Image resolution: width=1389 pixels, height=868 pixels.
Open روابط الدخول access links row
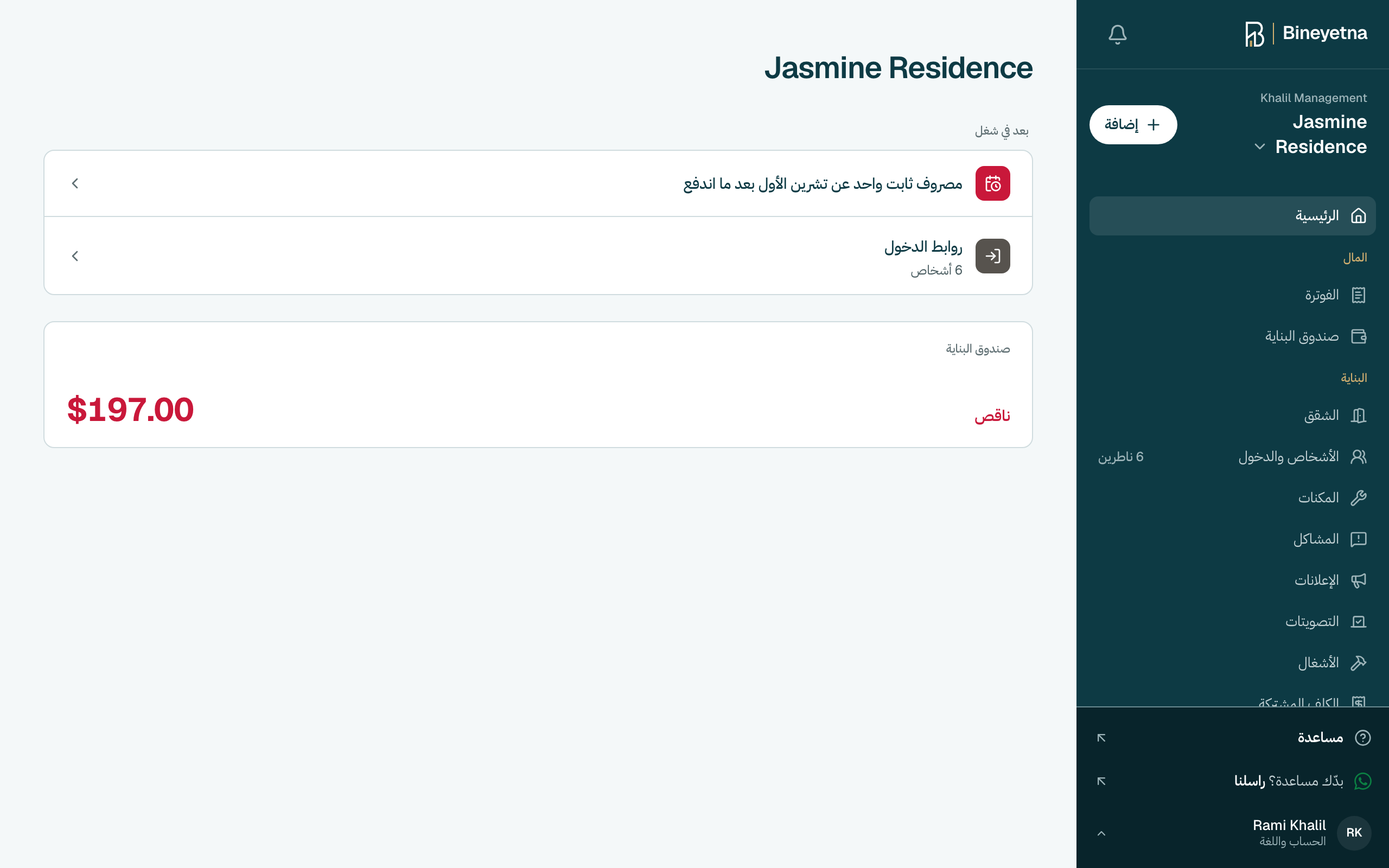pos(538,256)
